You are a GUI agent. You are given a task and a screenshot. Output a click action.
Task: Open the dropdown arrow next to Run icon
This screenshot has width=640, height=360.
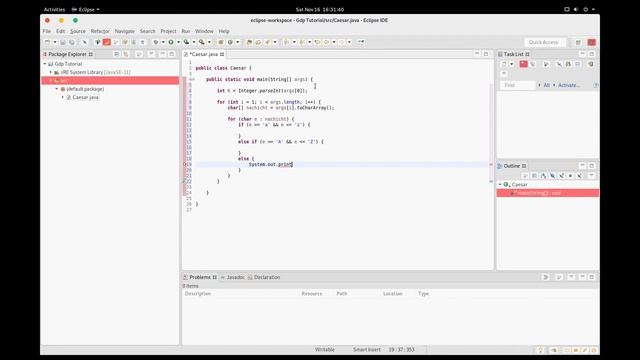coord(179,42)
